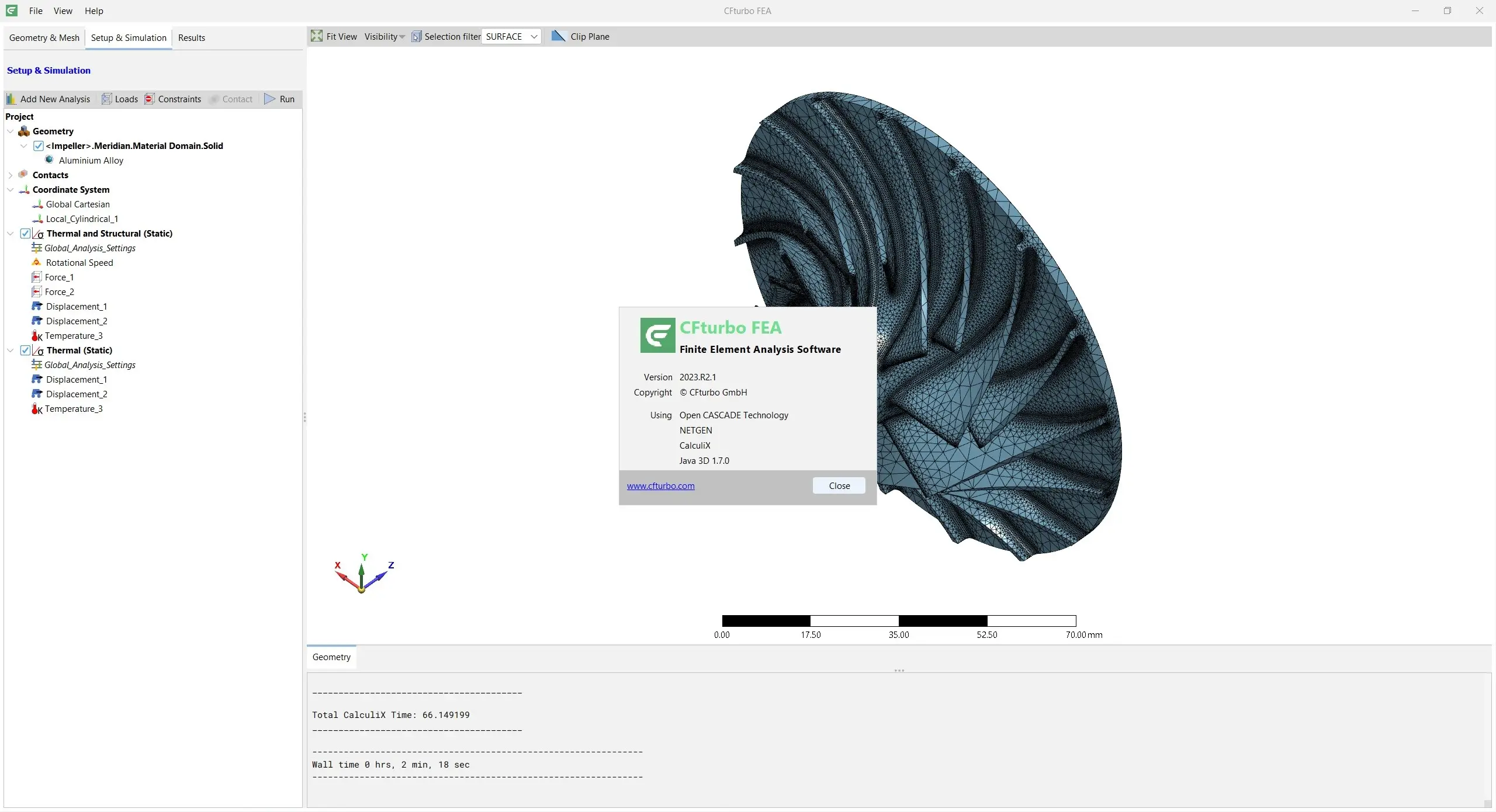
Task: Click the CFturbo FEA logo in dialog
Action: 657,335
